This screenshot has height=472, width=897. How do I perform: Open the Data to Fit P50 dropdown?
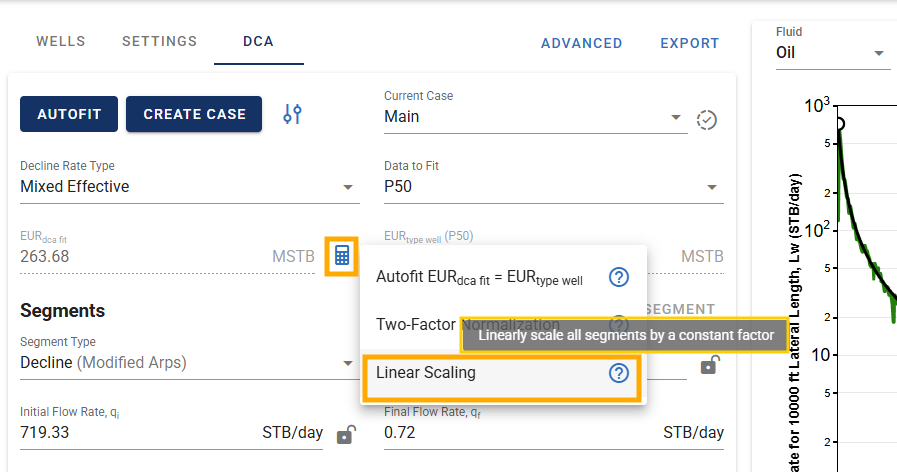point(553,187)
